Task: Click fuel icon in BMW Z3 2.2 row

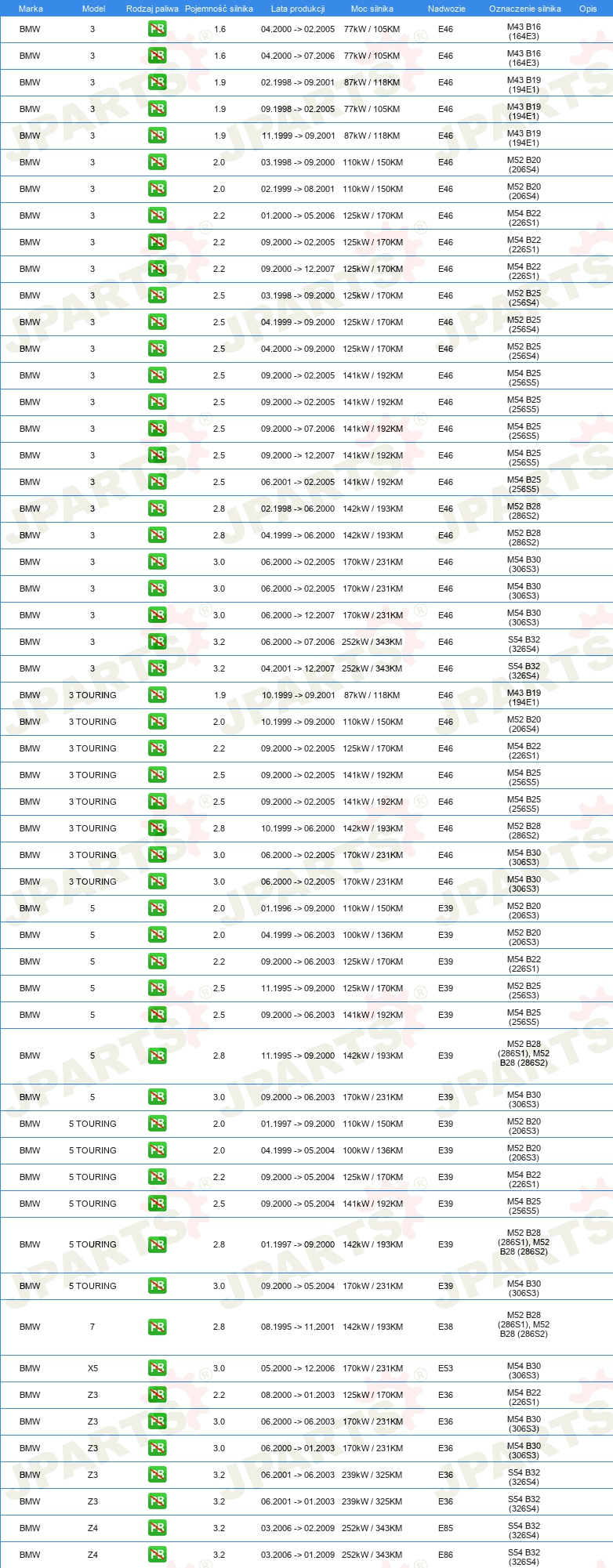Action: [x=157, y=1395]
